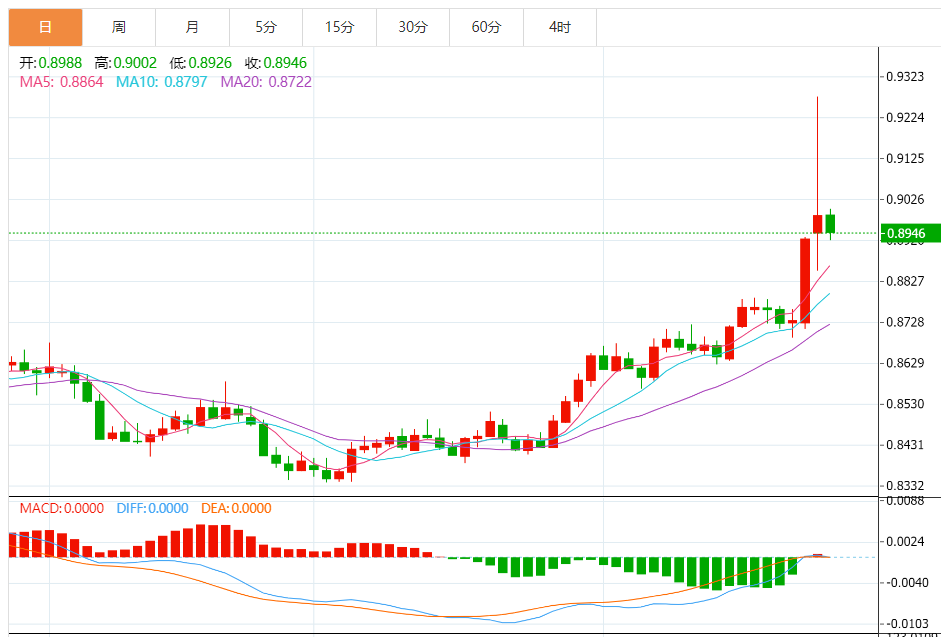
Task: Click the green current price tag 0.8946
Action: click(x=910, y=234)
